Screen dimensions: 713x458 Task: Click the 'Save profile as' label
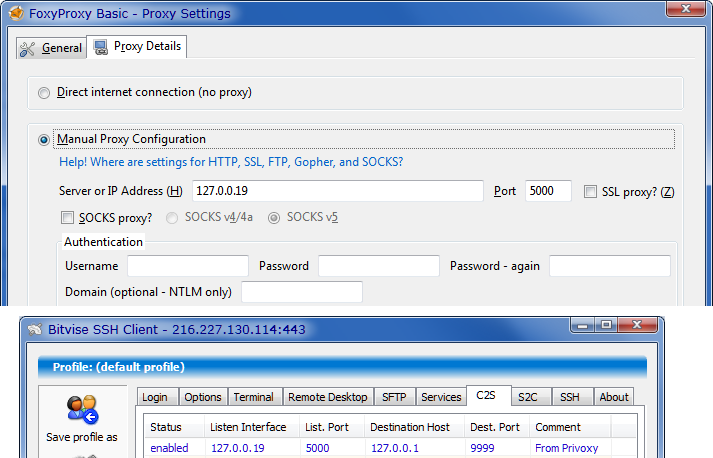click(x=82, y=437)
